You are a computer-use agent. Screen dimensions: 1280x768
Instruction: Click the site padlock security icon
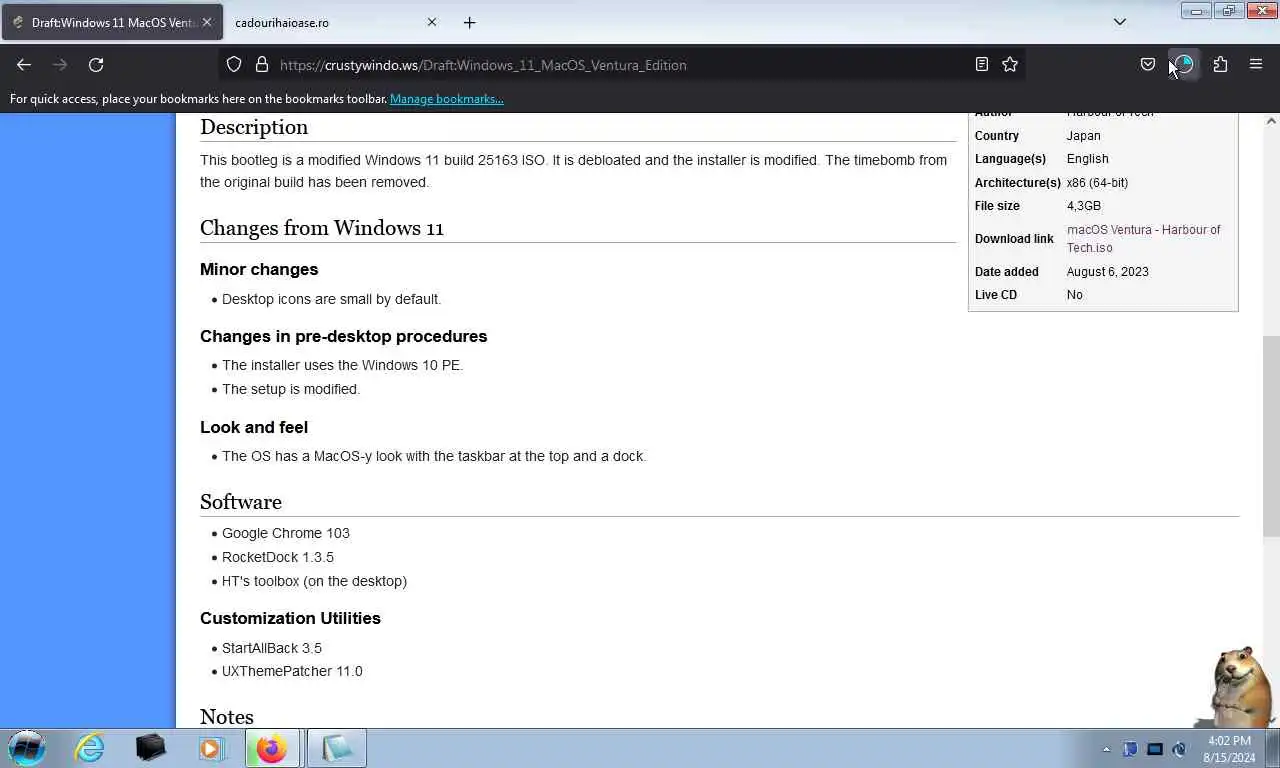pos(262,65)
